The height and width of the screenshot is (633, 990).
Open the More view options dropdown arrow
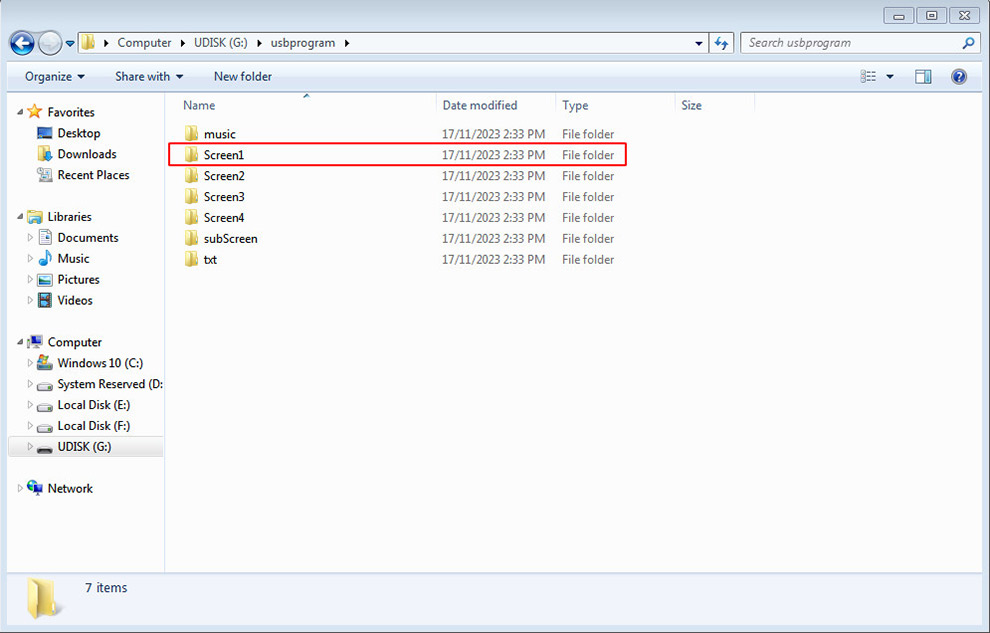point(890,77)
